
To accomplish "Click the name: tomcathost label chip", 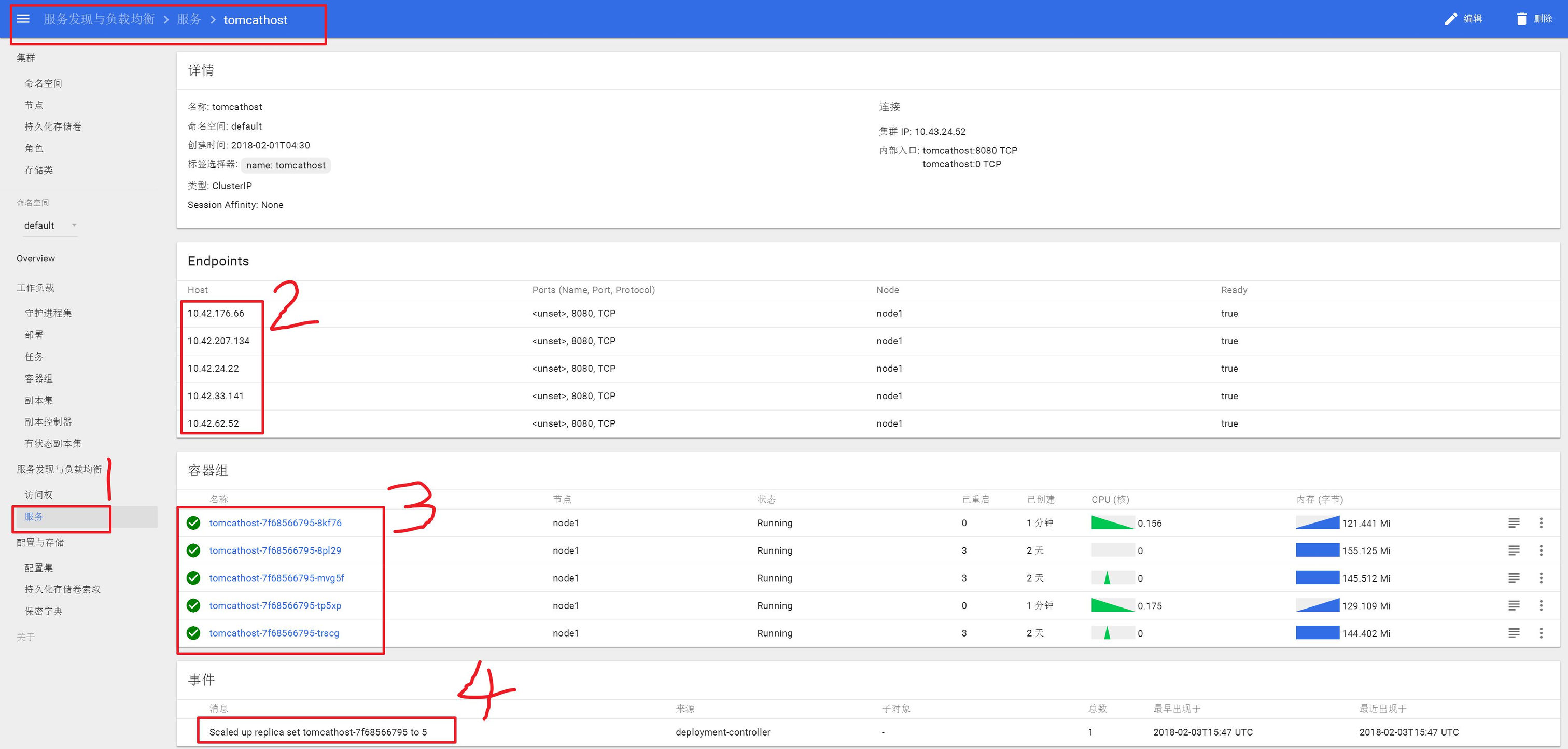I will point(286,165).
